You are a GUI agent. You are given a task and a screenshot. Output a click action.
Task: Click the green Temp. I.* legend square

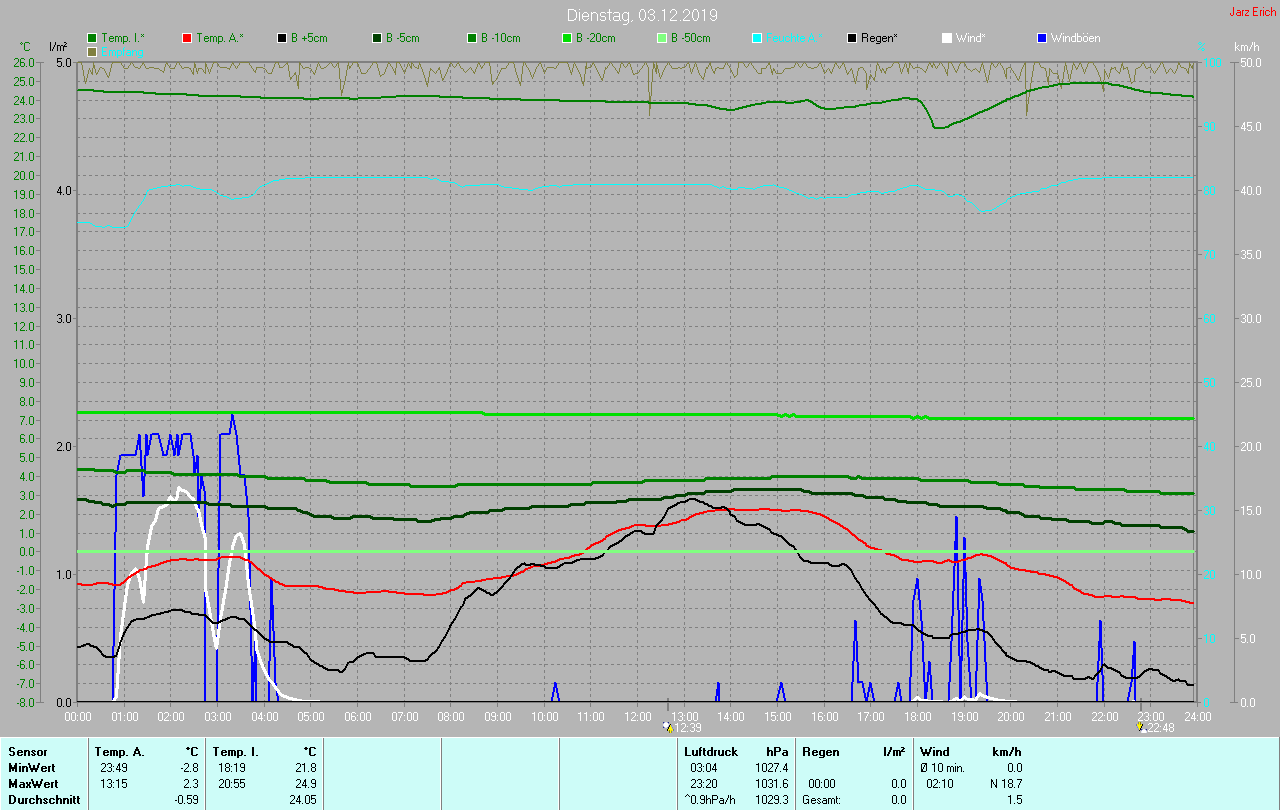click(x=92, y=38)
